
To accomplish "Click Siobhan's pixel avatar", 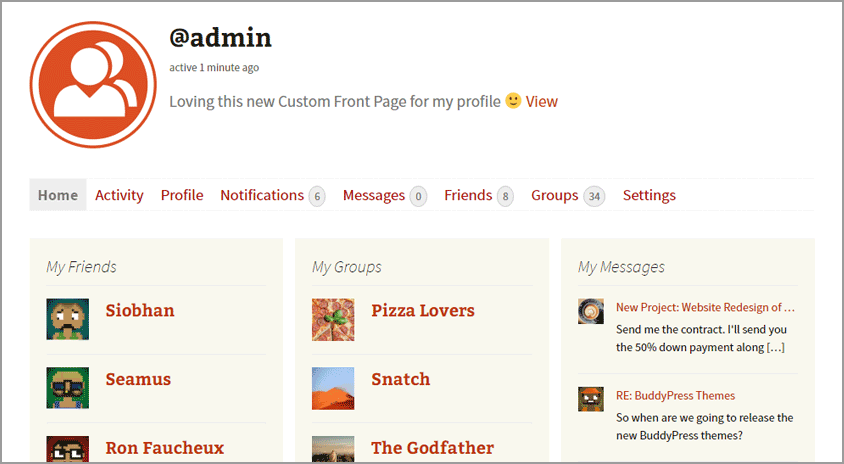I will click(67, 319).
